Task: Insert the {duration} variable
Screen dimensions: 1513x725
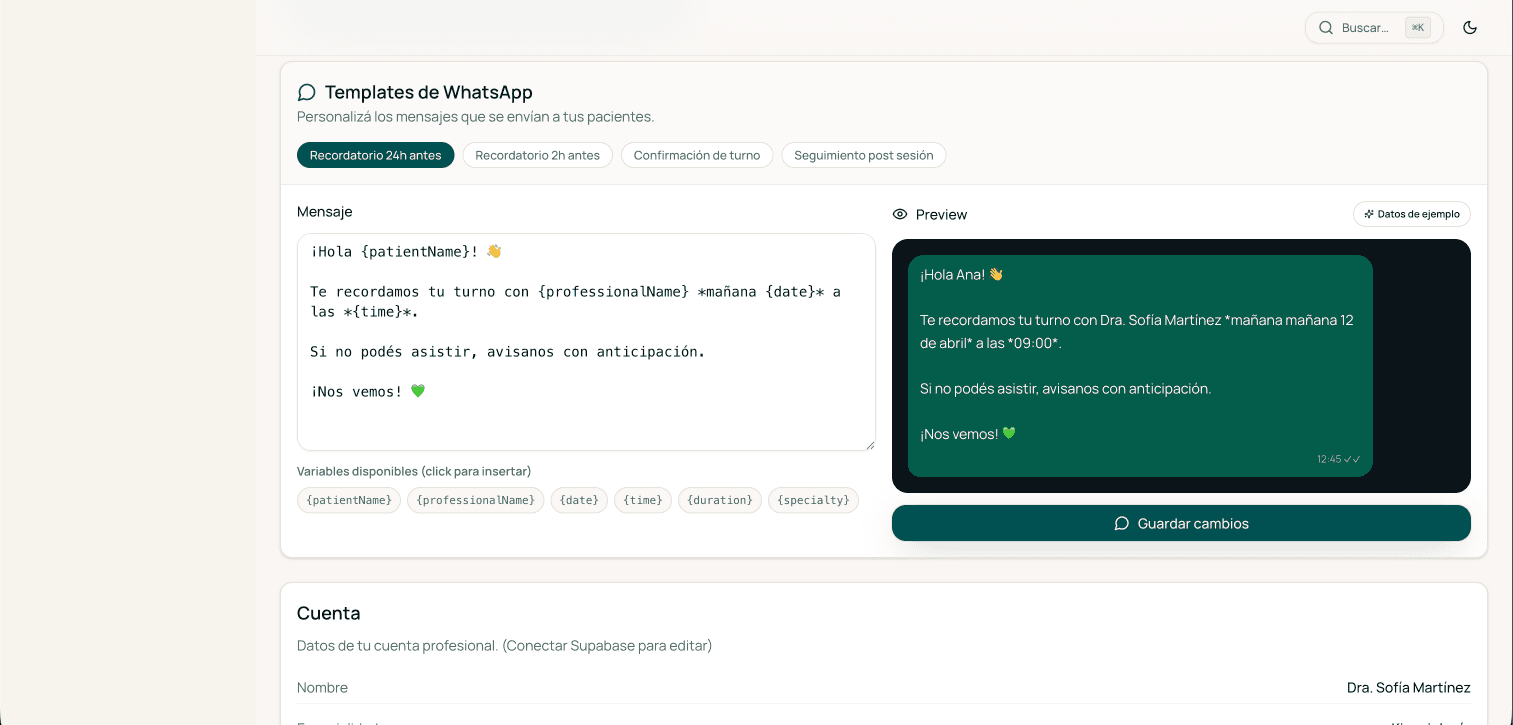Action: [719, 500]
